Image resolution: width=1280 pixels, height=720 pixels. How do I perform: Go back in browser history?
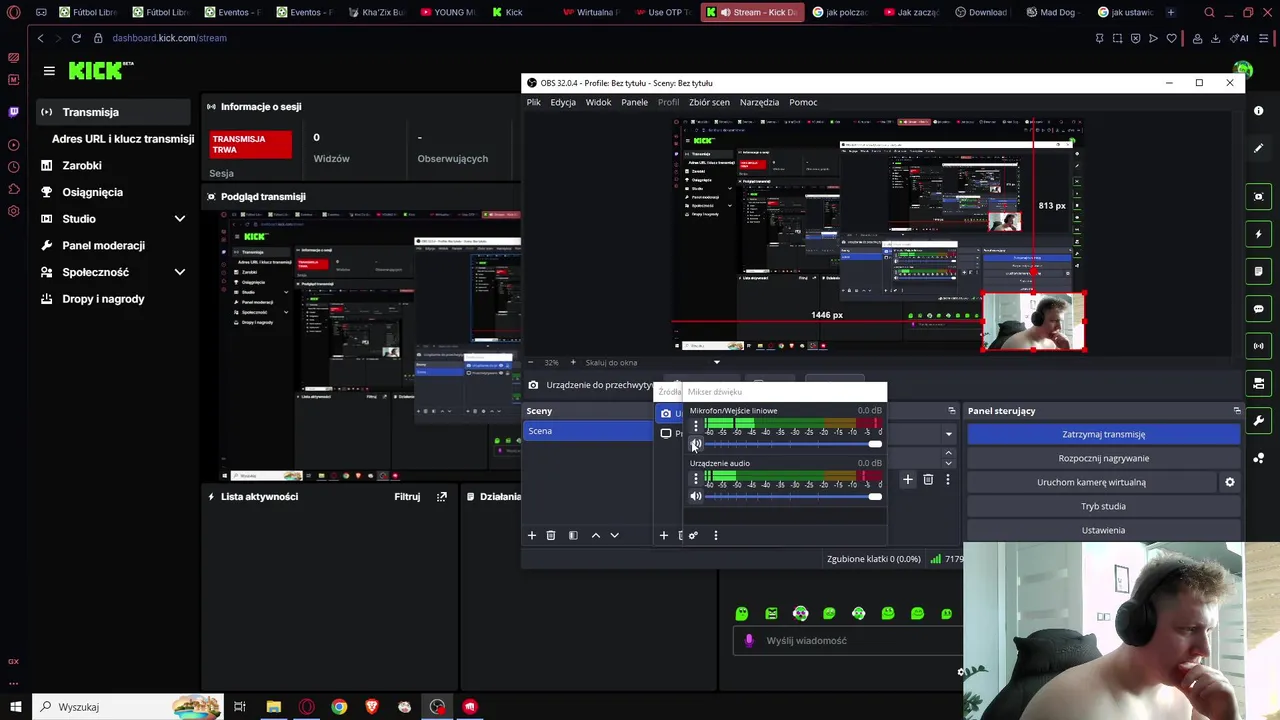40,38
